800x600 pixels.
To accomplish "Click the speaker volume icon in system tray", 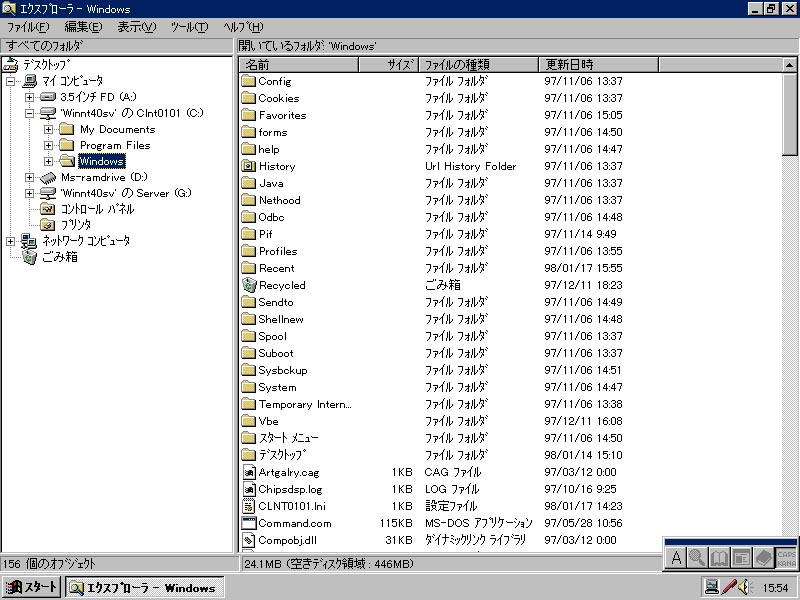I will tap(745, 587).
